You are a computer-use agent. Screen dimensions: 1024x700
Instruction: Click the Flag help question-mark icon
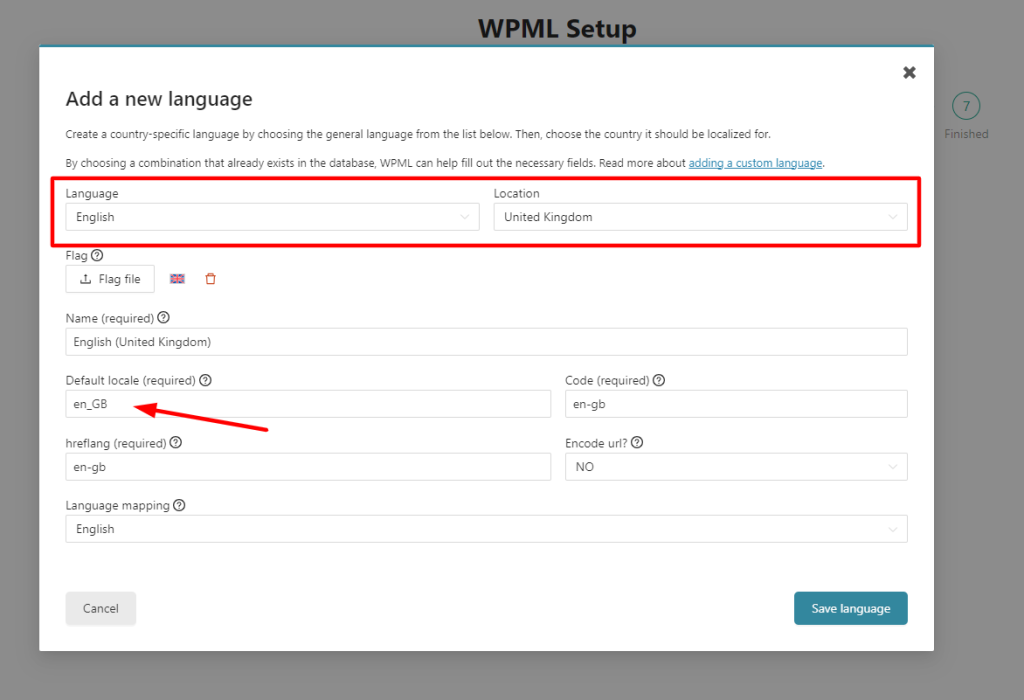pyautogui.click(x=97, y=255)
